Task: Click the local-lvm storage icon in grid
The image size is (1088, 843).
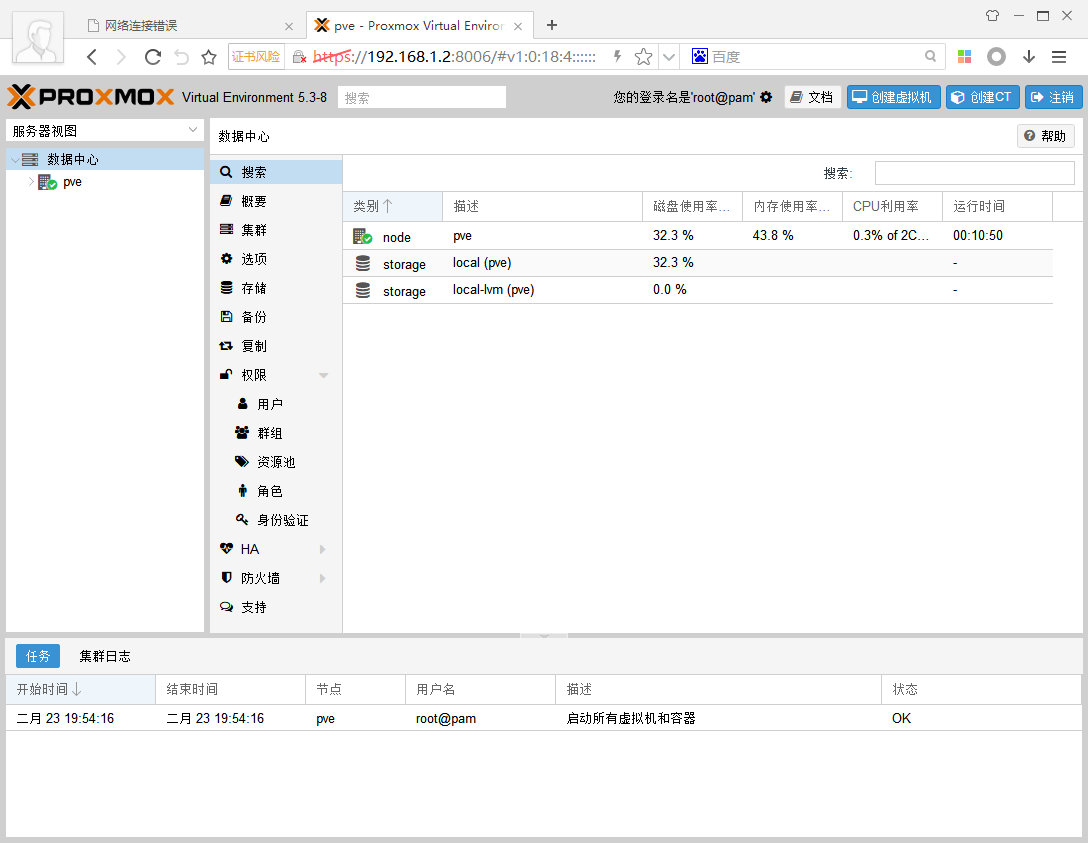Action: click(362, 290)
